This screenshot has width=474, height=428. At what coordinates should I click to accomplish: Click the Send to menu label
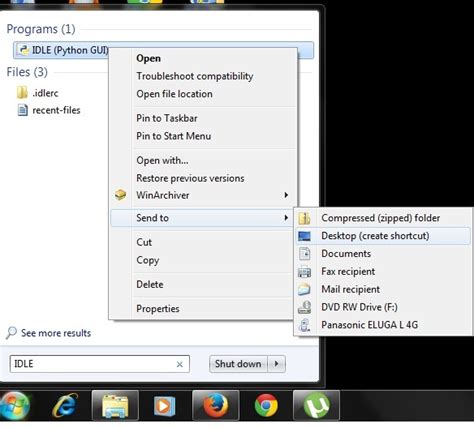[x=152, y=218]
